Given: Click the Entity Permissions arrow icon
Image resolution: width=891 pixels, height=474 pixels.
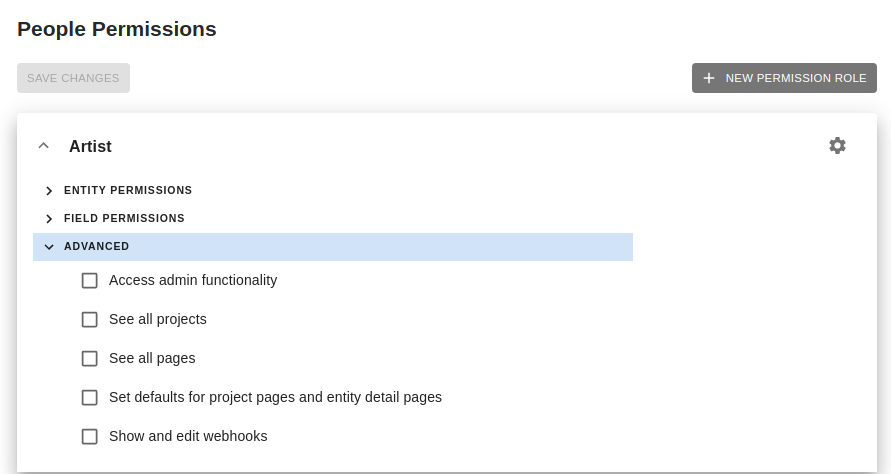Looking at the screenshot, I should point(49,190).
